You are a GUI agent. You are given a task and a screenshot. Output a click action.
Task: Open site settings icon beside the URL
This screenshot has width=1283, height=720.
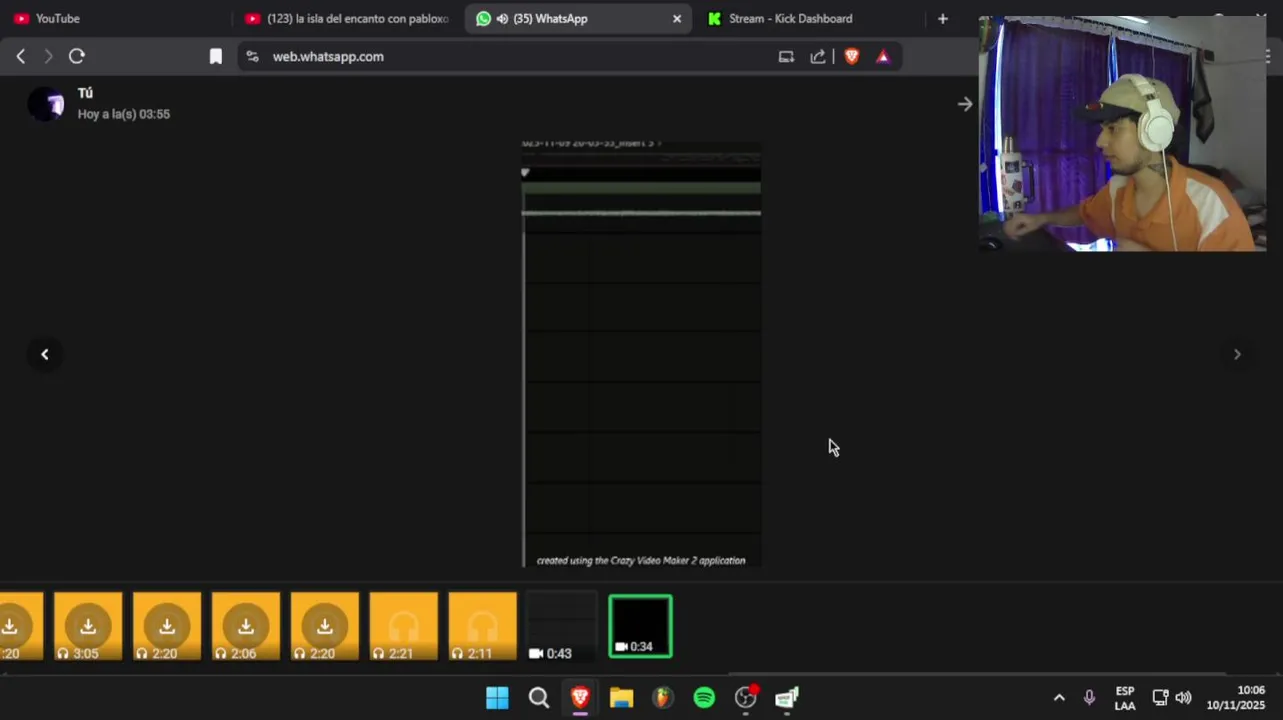coord(252,57)
